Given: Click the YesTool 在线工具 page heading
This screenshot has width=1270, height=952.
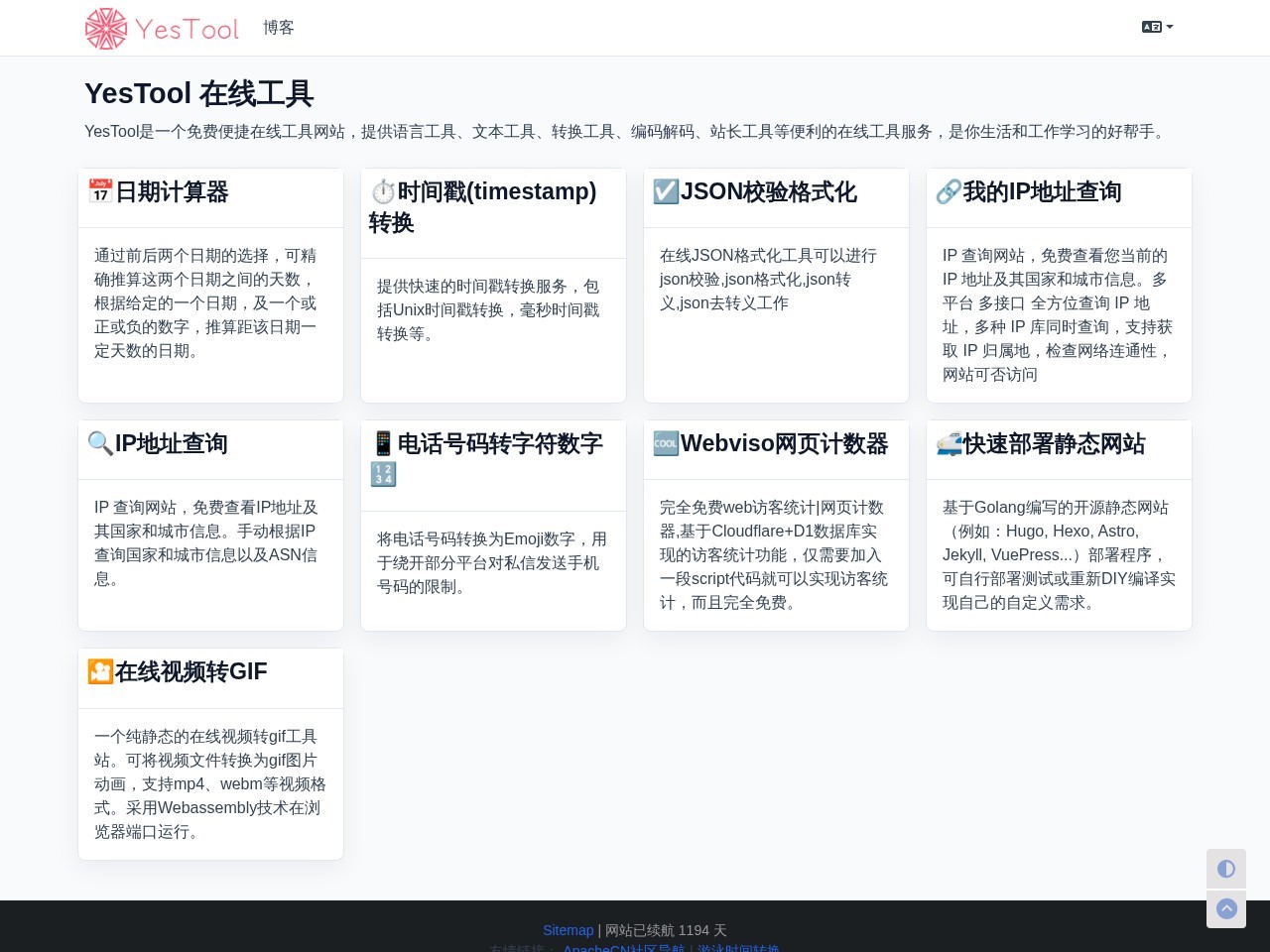Looking at the screenshot, I should pyautogui.click(x=199, y=93).
